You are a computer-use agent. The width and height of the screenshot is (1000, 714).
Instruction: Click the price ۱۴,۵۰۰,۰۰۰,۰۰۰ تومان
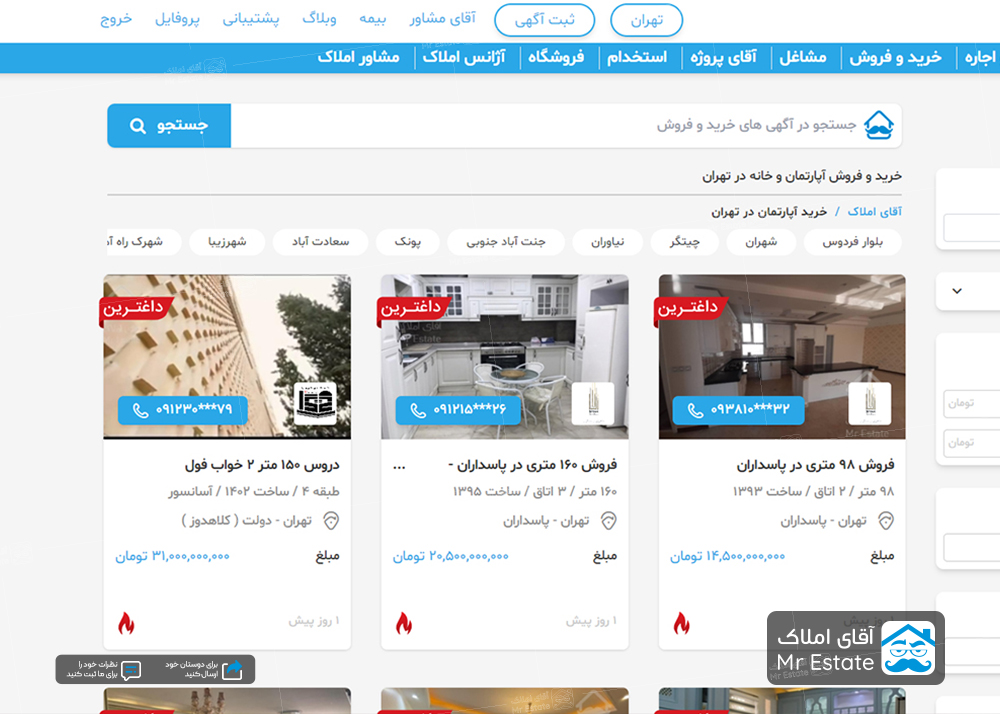[727, 557]
